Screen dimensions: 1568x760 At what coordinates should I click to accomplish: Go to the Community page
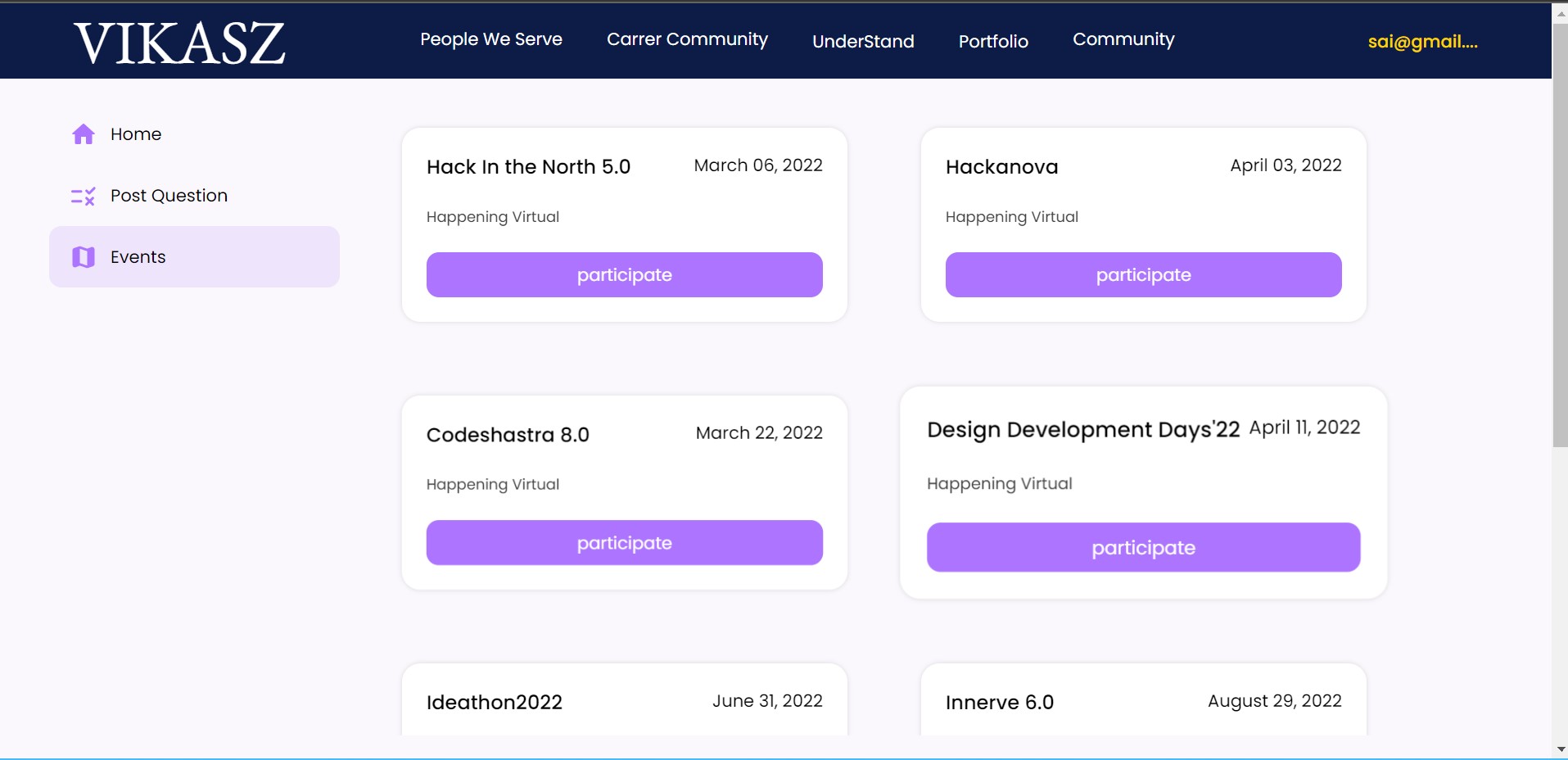click(x=1123, y=38)
